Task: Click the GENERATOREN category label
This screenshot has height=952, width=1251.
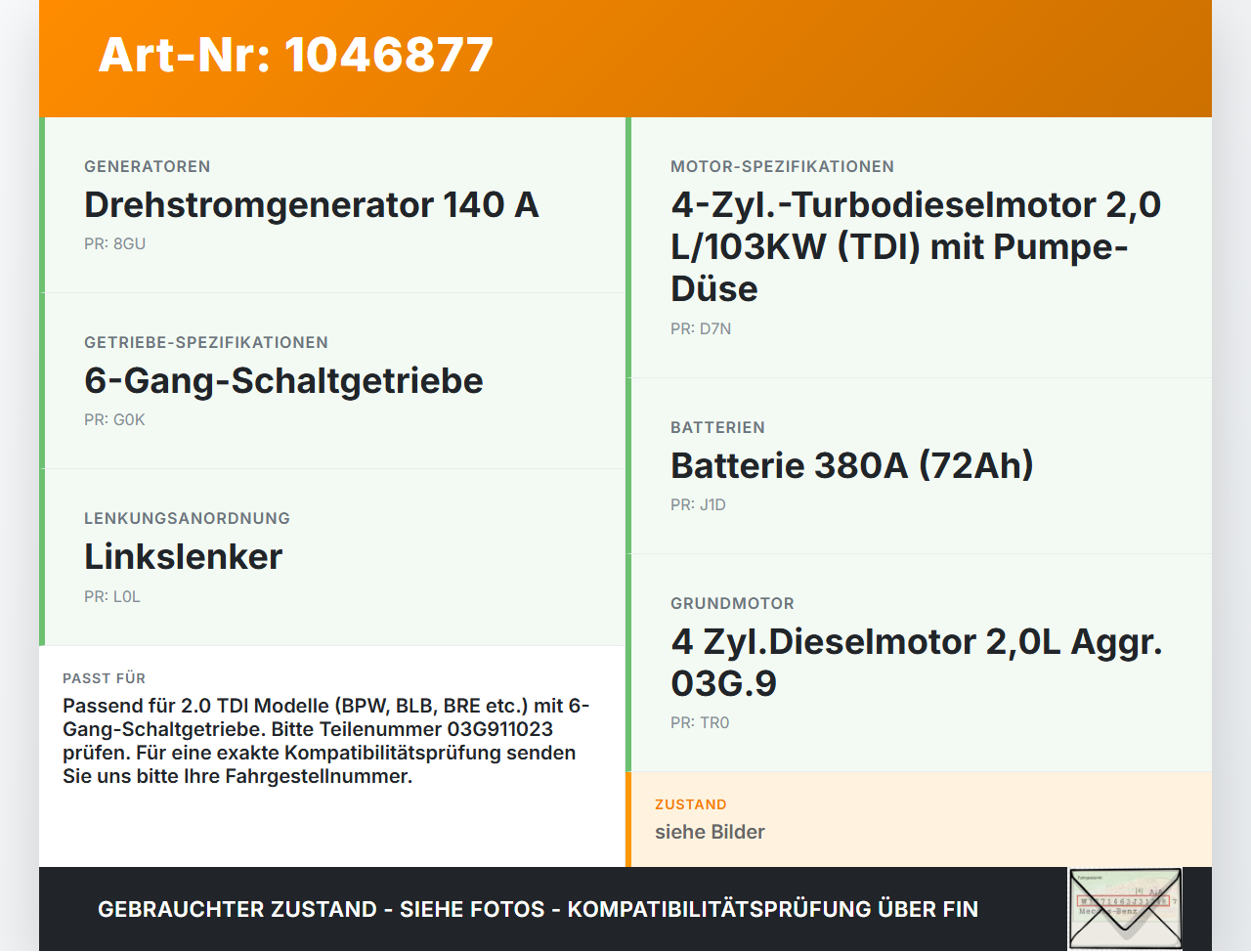Action: 148,166
